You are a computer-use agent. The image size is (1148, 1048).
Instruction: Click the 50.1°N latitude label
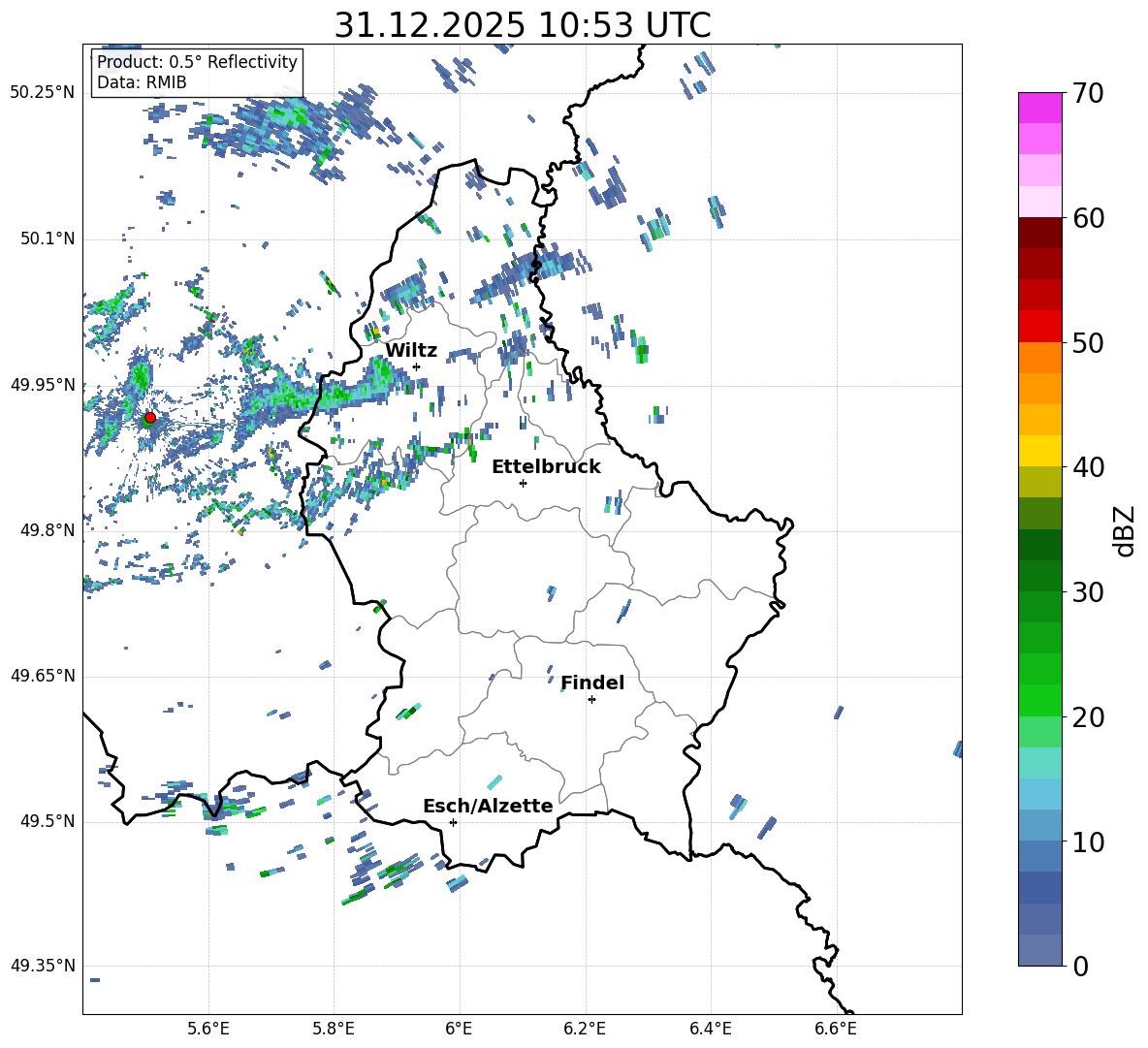(x=47, y=238)
